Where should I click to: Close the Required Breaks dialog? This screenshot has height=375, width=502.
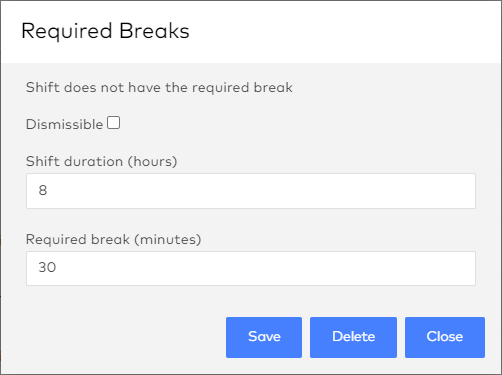445,337
